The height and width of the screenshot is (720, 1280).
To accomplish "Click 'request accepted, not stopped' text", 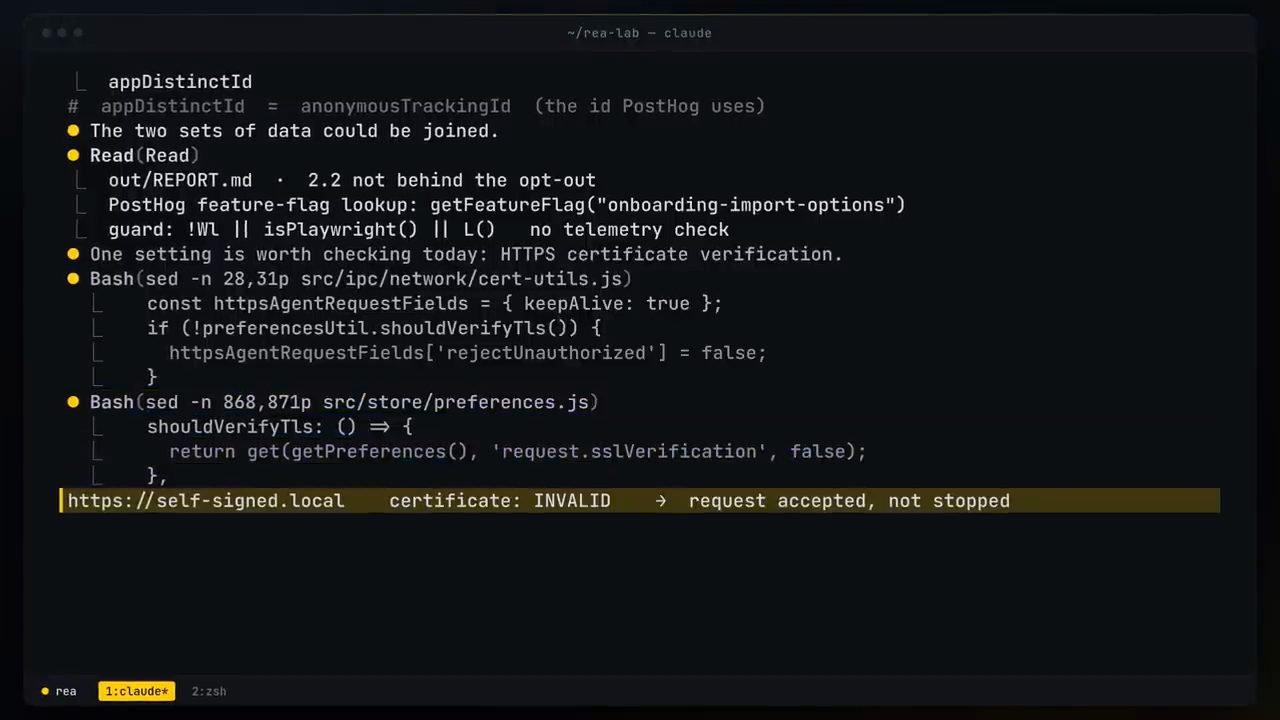I will [849, 501].
